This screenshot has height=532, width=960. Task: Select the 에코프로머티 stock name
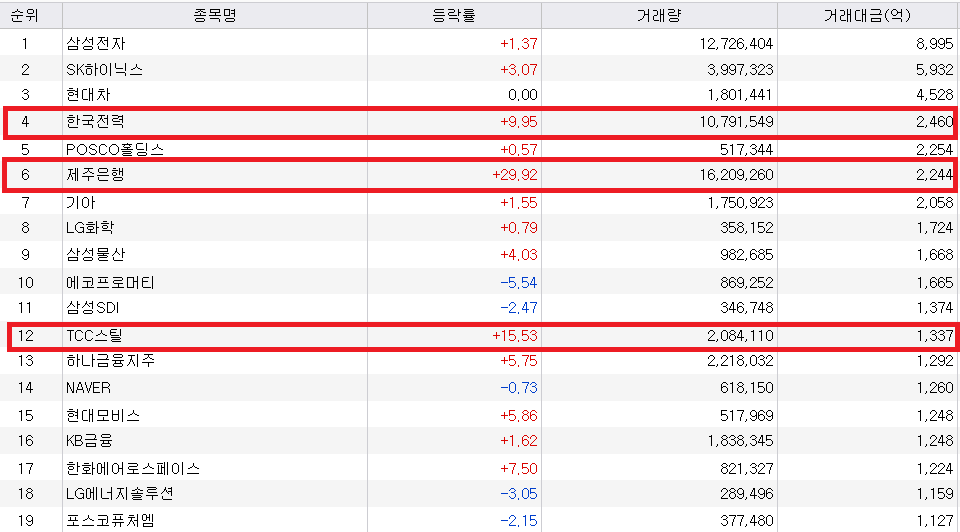click(110, 283)
